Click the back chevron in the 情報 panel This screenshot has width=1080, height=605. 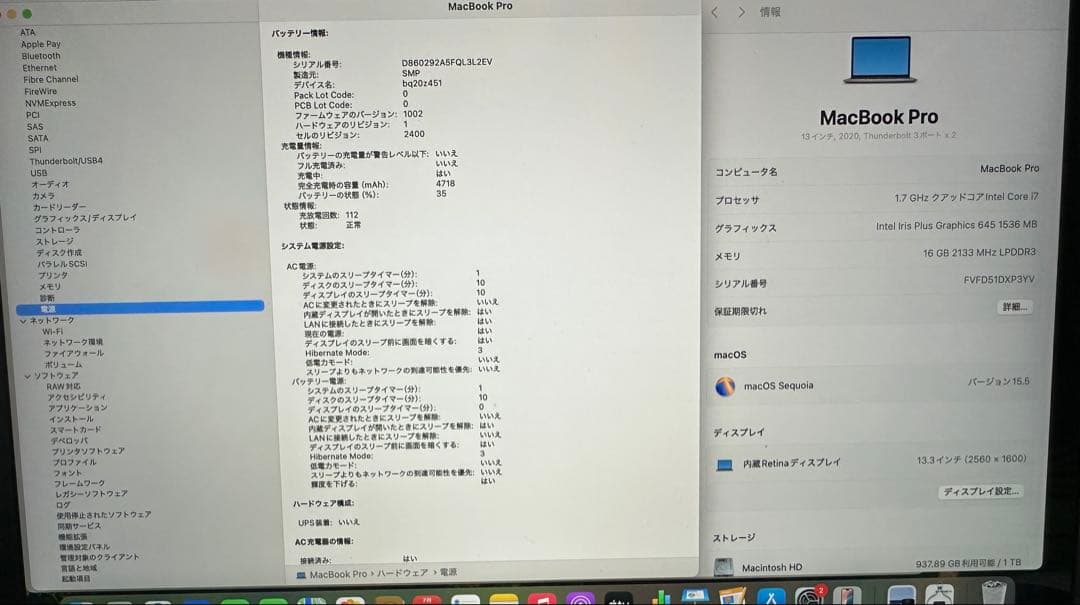[x=716, y=12]
